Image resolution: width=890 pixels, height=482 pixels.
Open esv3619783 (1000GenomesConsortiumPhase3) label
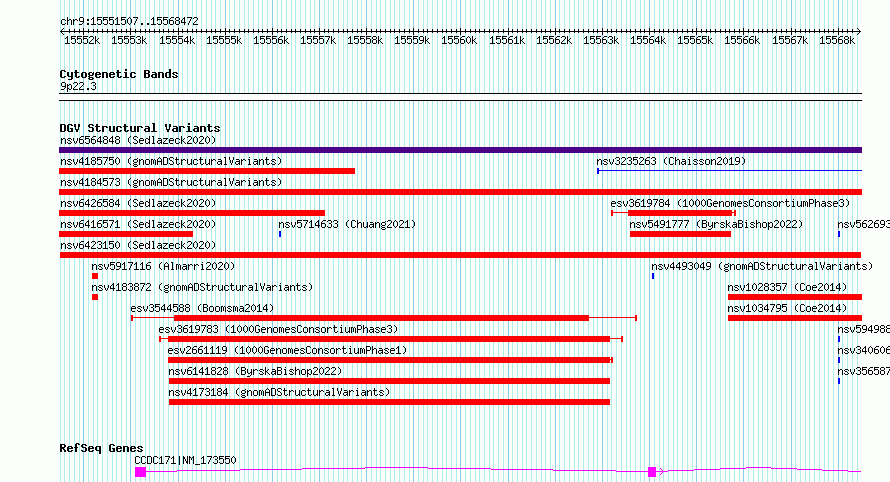coord(278,329)
